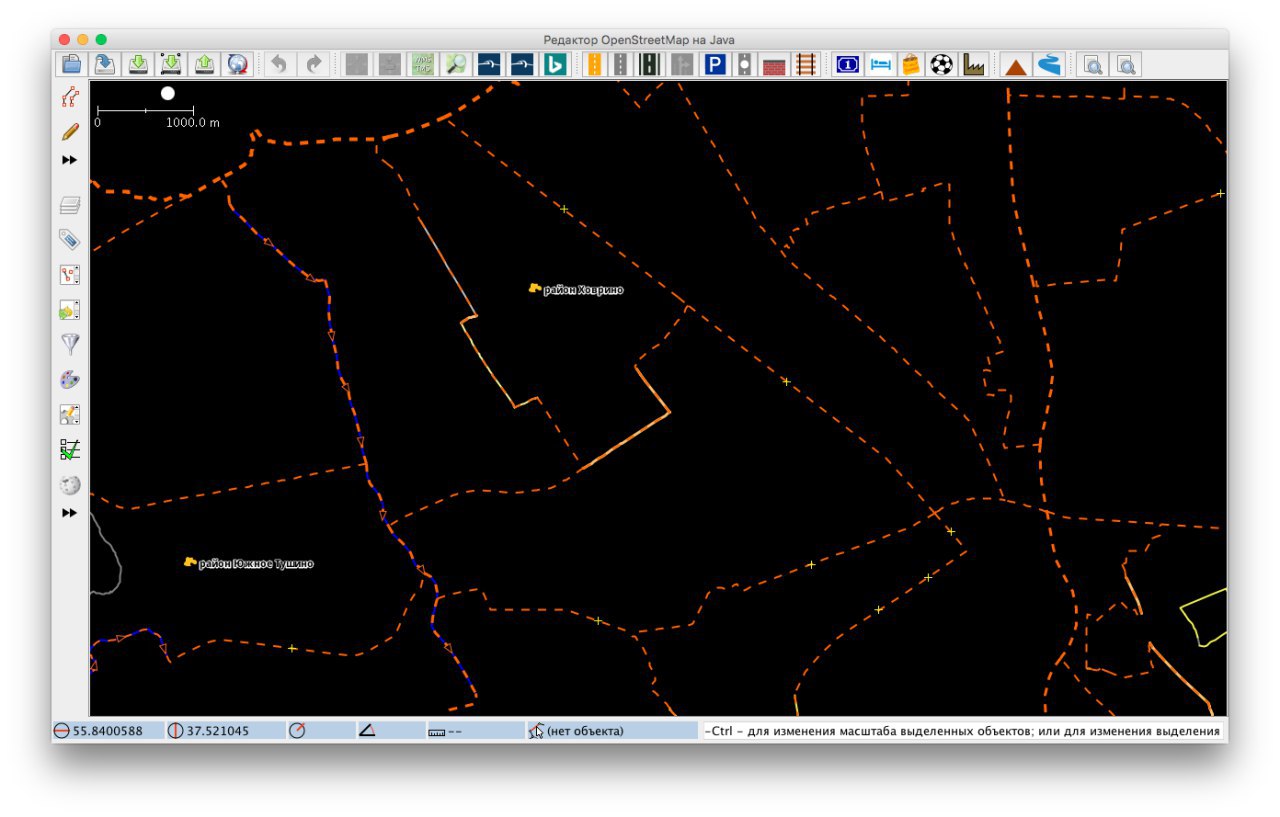
Task: Undo the last action
Action: click(x=279, y=65)
